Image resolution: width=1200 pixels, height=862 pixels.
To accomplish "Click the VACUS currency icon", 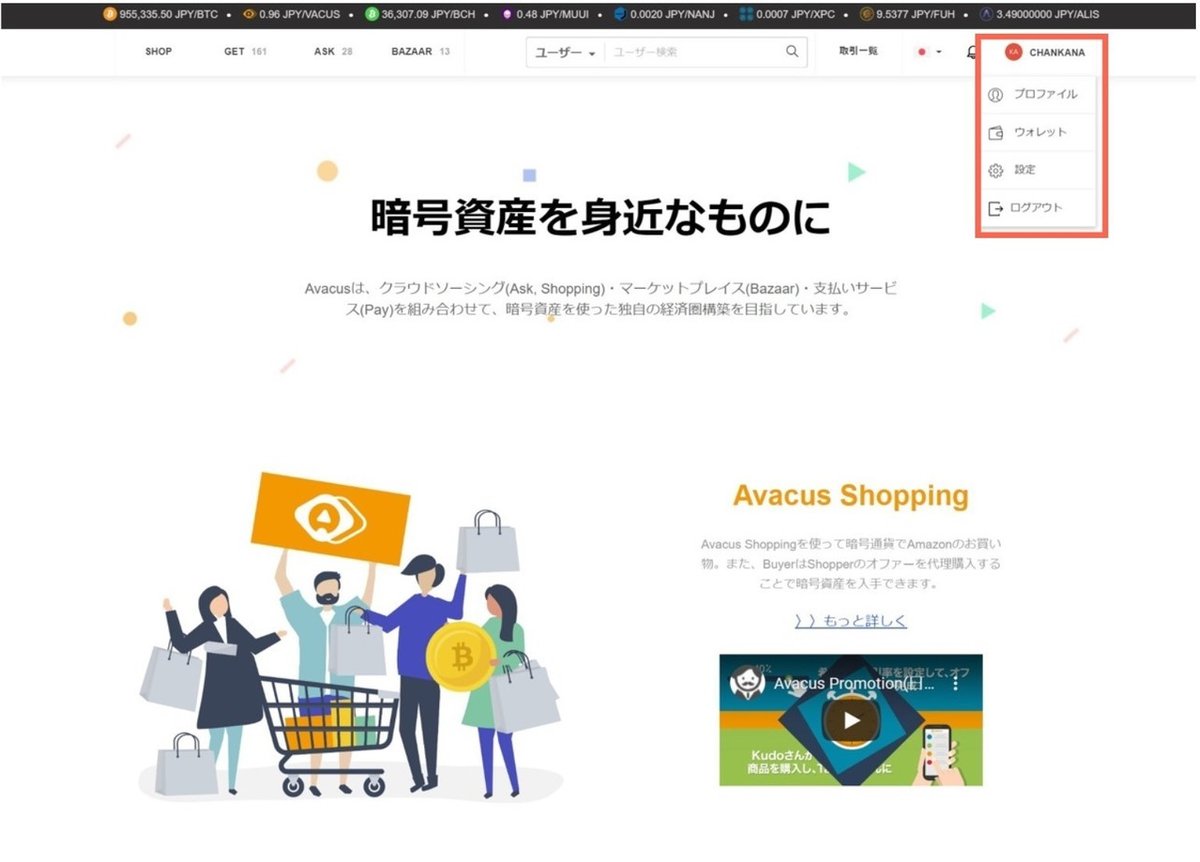I will click(x=248, y=15).
